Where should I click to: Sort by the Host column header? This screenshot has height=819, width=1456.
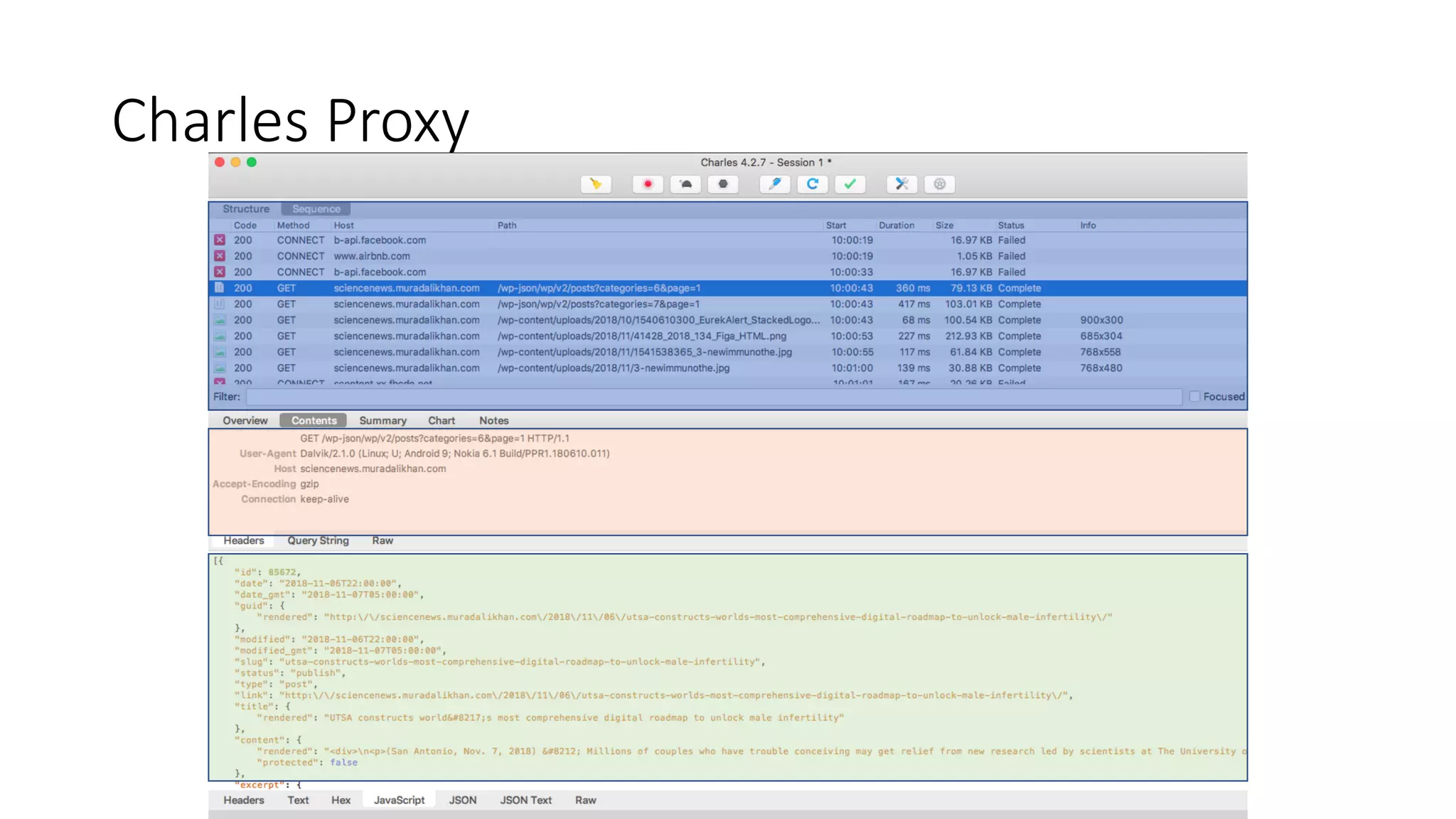point(344,225)
